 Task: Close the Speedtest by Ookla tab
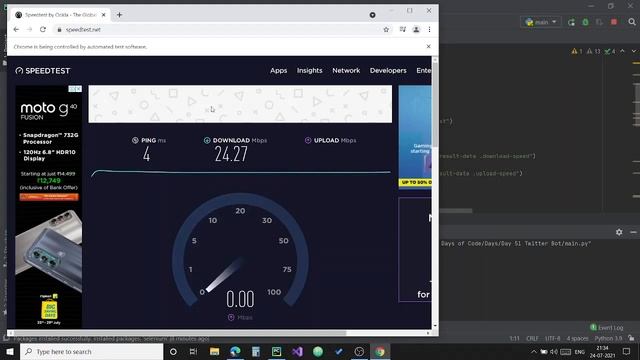(x=104, y=15)
